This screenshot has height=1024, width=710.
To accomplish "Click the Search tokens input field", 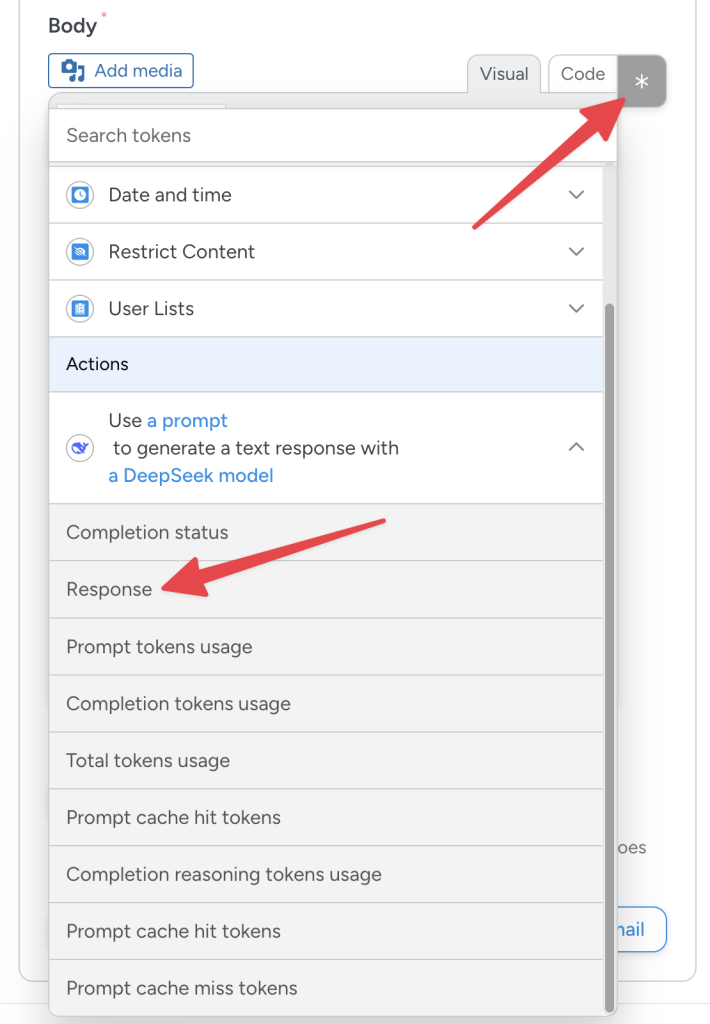I will [x=300, y=135].
